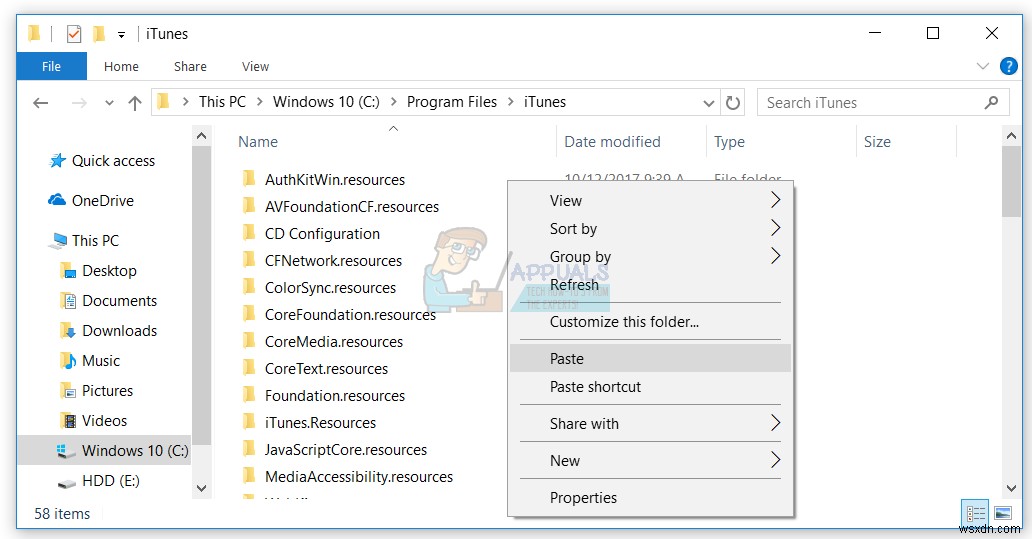Select the MediaAccessibility.resources folder

(x=347, y=476)
